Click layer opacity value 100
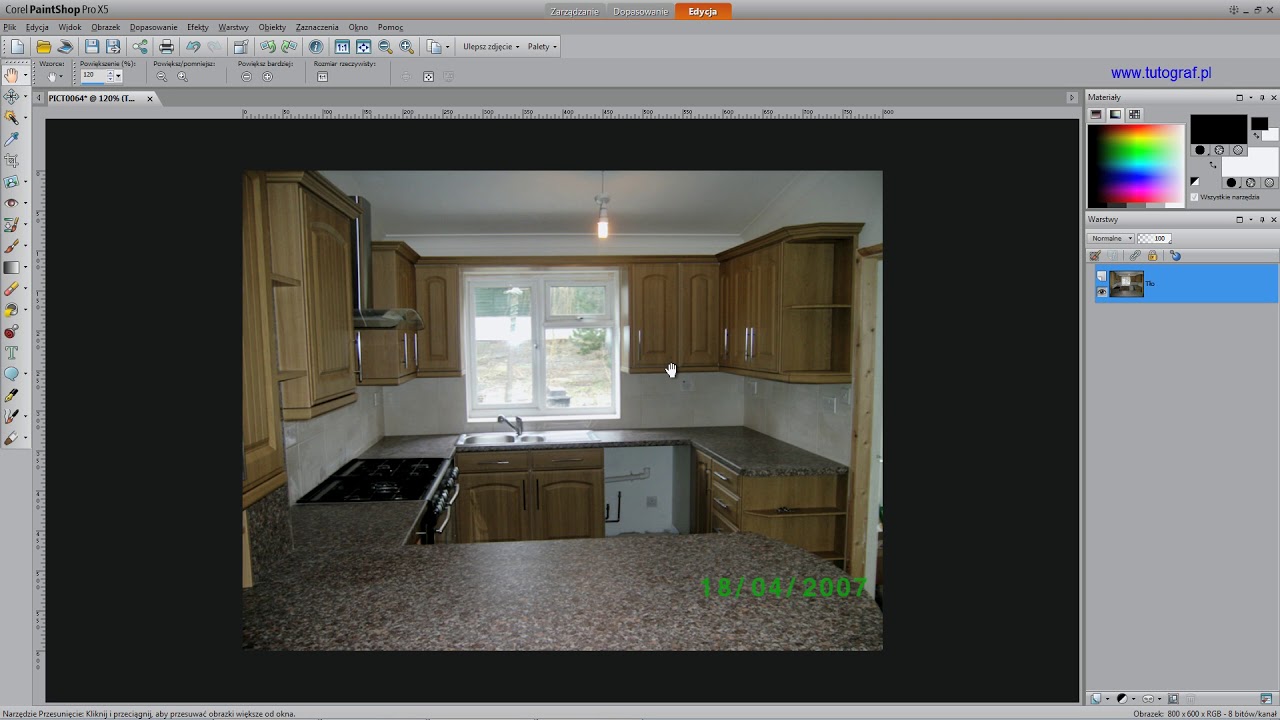Screen dimensions: 1280x720 (1160, 239)
